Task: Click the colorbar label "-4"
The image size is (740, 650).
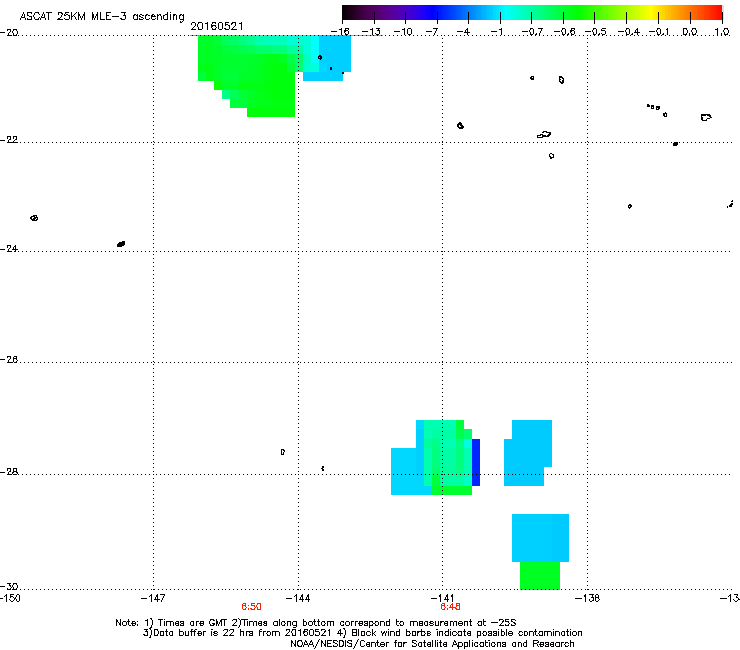Action: point(463,32)
